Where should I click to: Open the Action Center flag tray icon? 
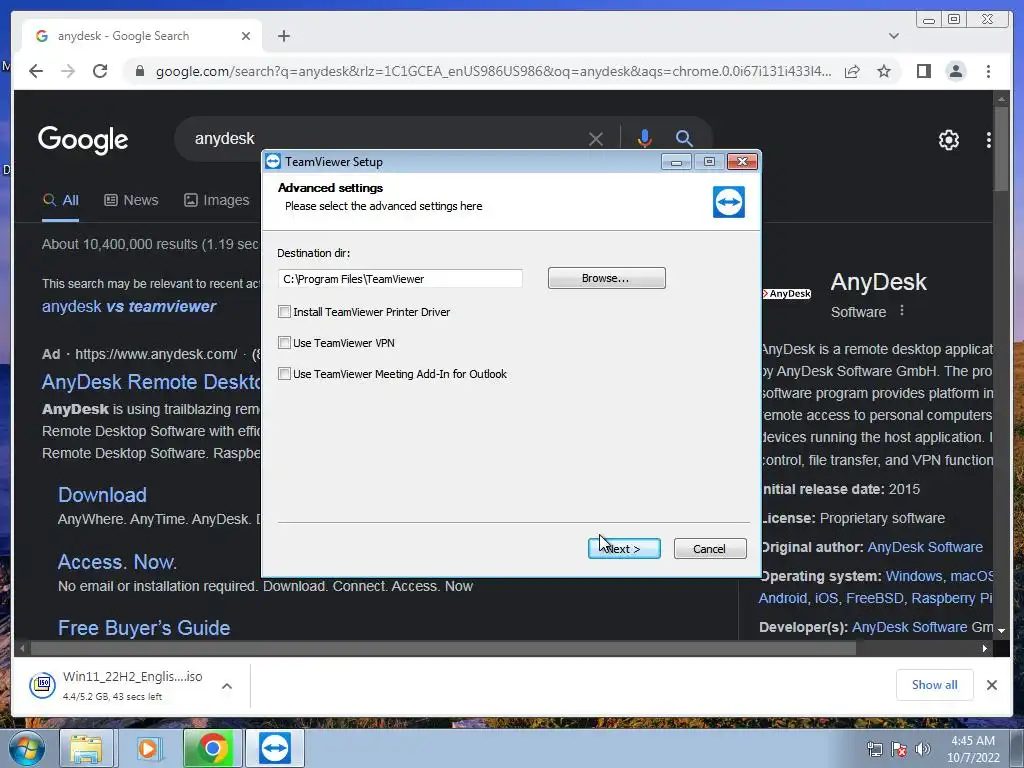pos(899,749)
